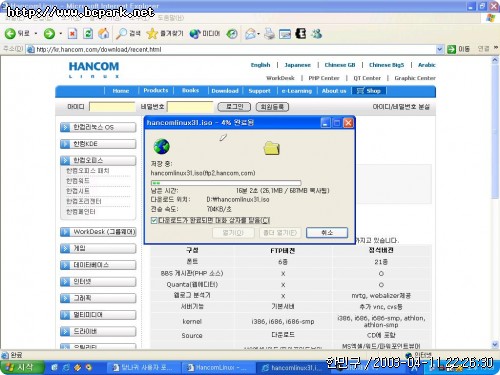This screenshot has width=500, height=375.
Task: Click the Edit page toolbar icon
Action: 285,33
